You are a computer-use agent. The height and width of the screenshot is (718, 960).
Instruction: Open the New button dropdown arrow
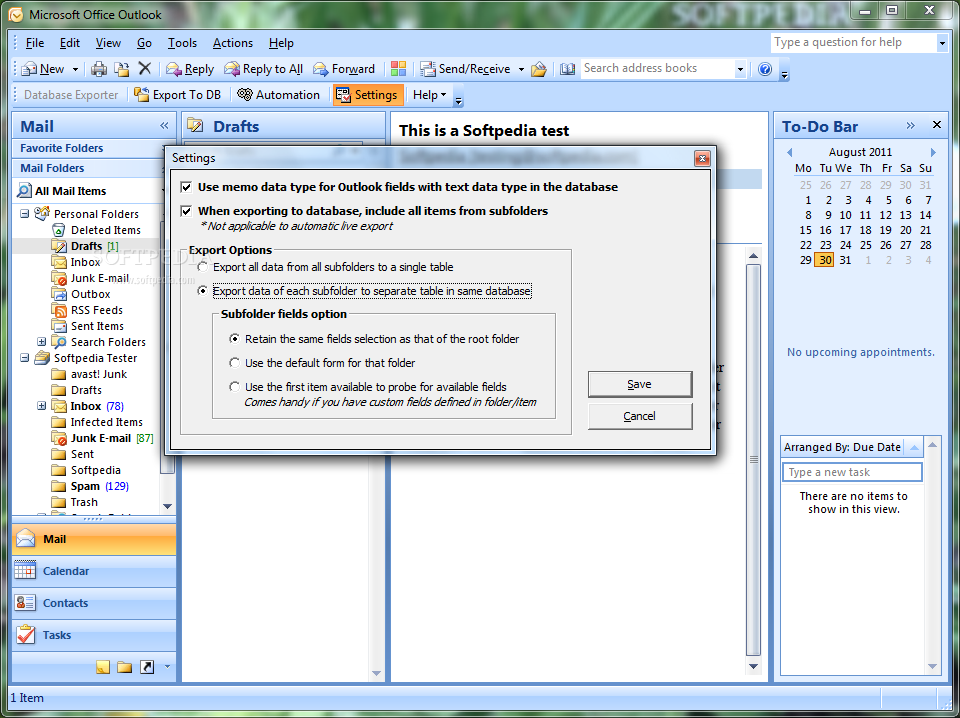pyautogui.click(x=75, y=69)
